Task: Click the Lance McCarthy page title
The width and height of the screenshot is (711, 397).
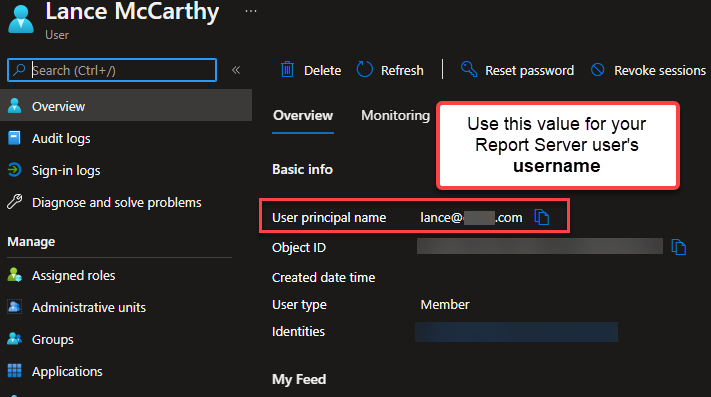Action: [x=132, y=11]
